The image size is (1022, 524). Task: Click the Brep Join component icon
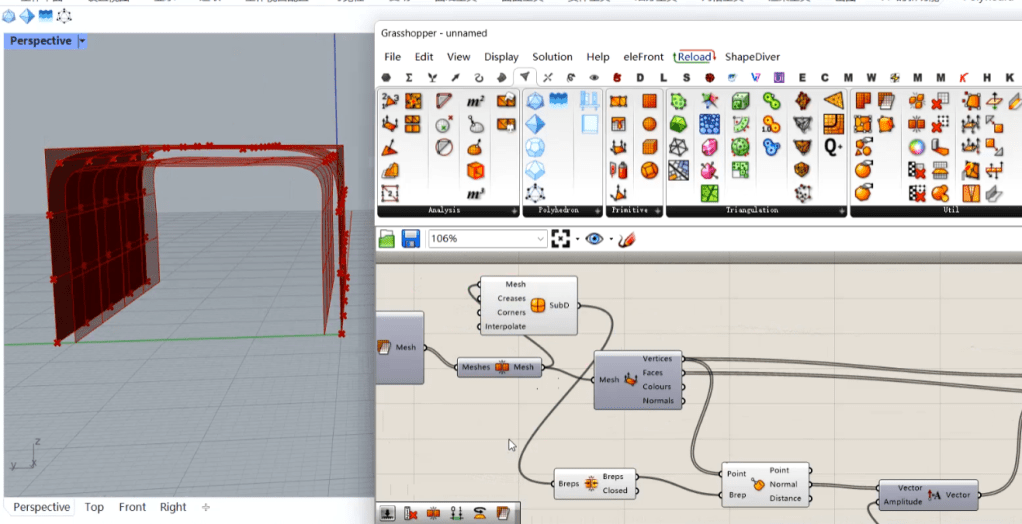(592, 484)
